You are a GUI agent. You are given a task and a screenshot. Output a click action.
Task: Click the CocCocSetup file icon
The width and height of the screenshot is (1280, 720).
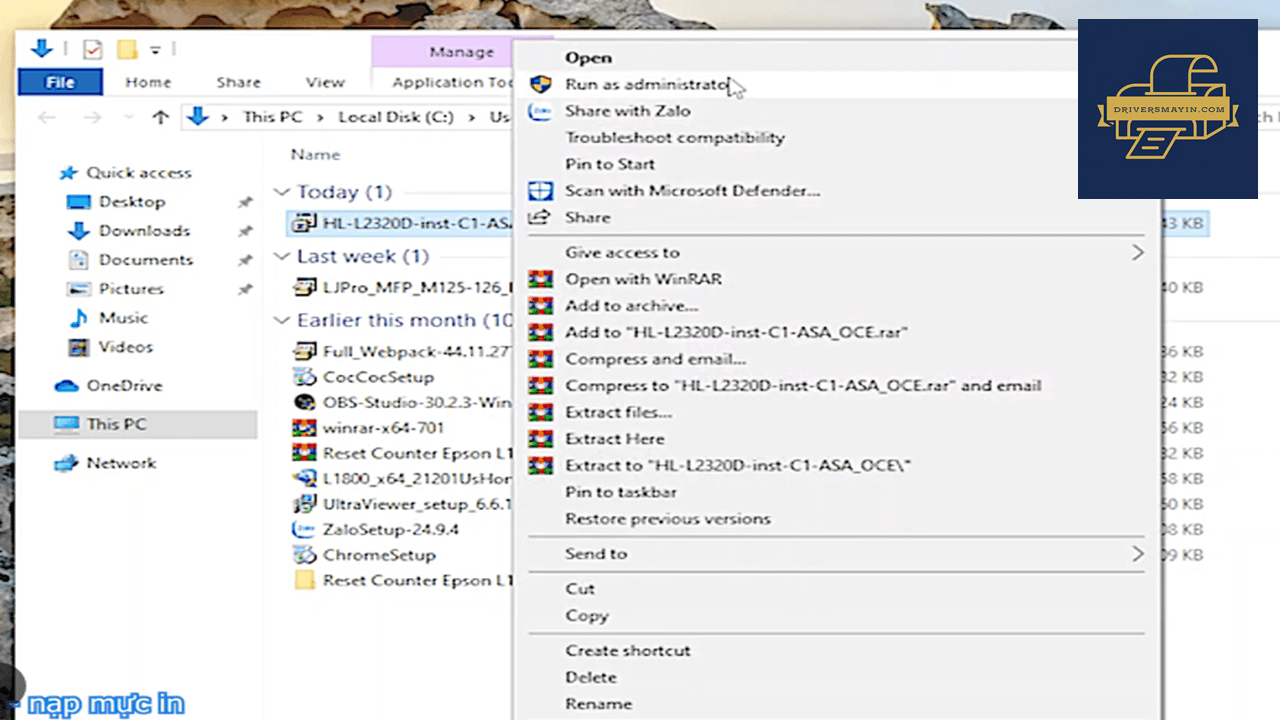(x=305, y=377)
